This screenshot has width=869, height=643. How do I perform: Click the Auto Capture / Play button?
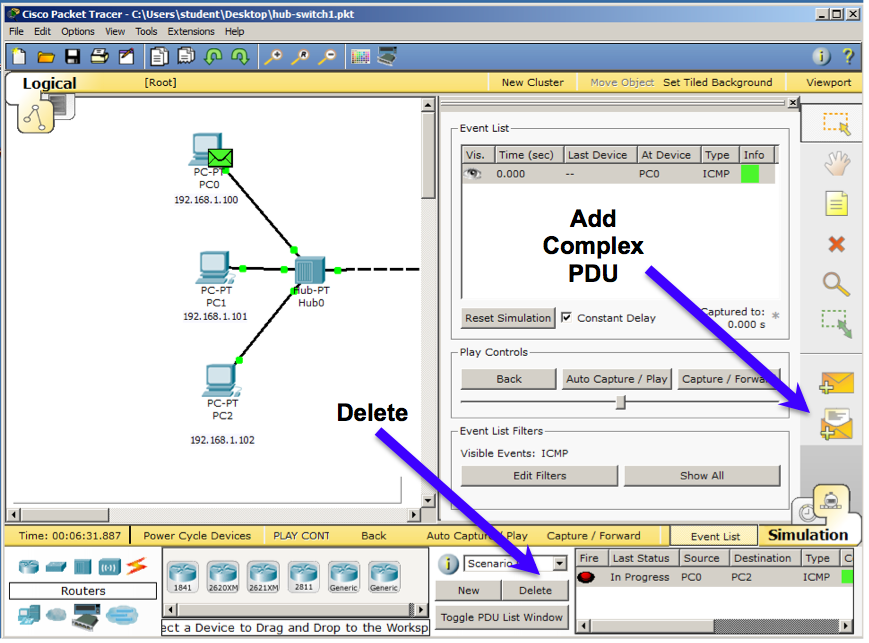point(616,379)
